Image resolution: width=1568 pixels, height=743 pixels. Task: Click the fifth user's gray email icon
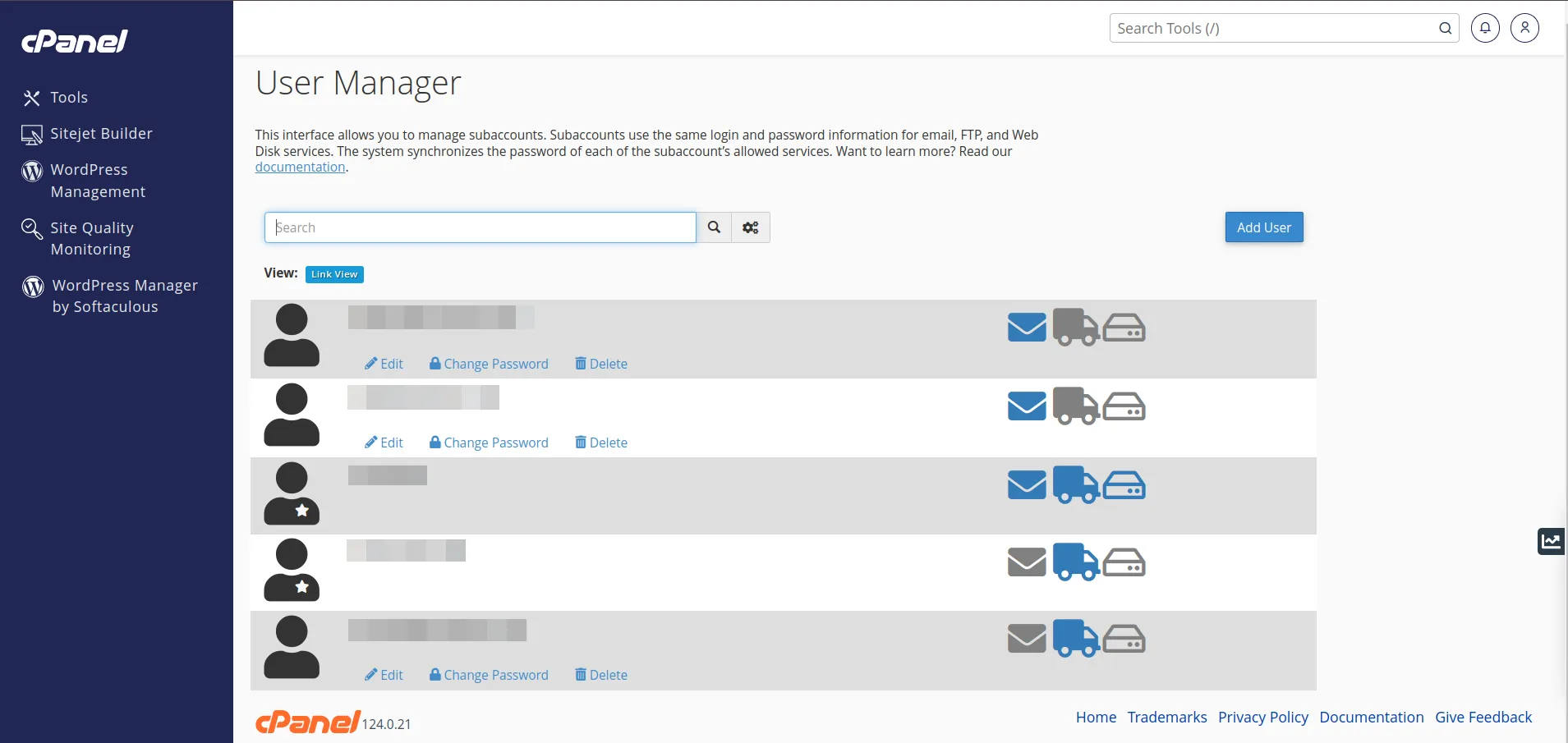click(x=1027, y=638)
